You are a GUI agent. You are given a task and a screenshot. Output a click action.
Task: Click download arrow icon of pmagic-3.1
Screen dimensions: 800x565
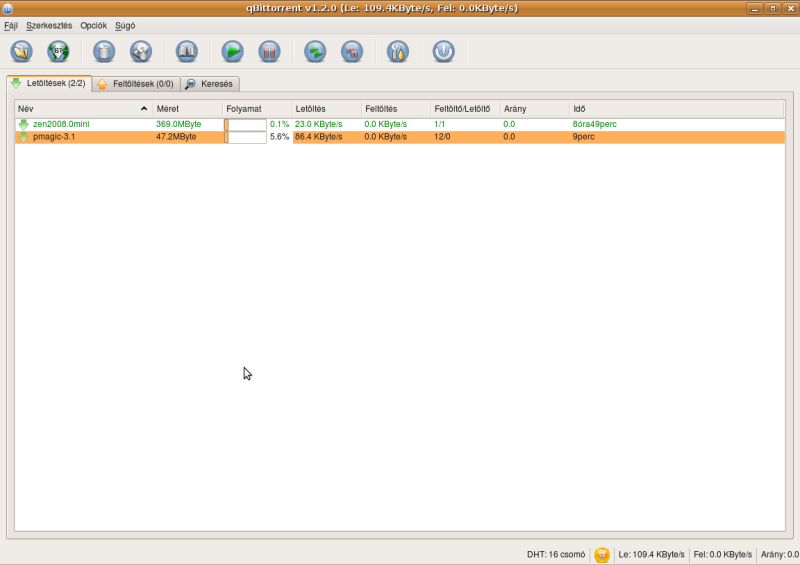click(23, 137)
